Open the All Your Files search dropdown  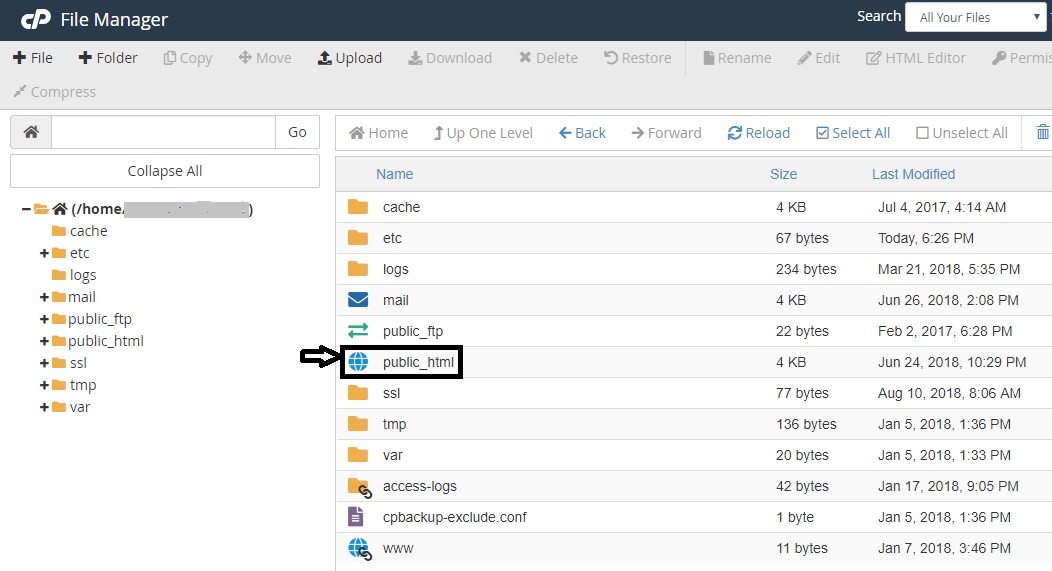tap(975, 17)
